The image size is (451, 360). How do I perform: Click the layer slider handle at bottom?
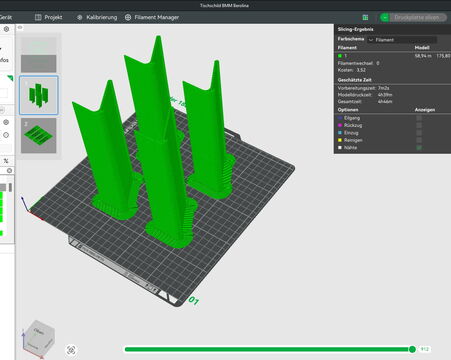[x=412, y=349]
